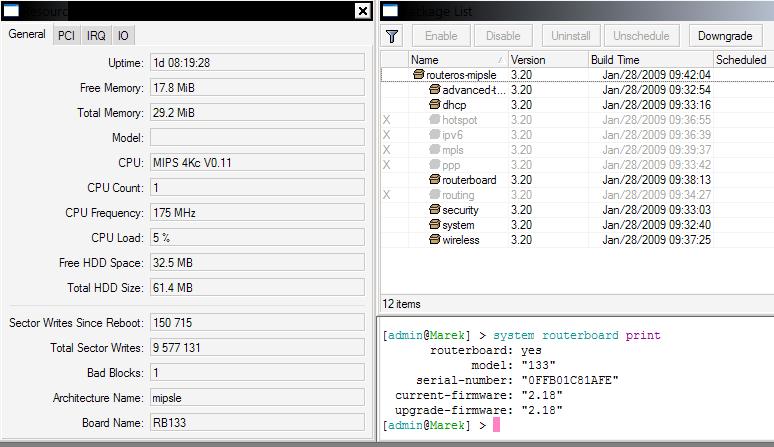Click the mpls build time 09:39:37

click(657, 150)
